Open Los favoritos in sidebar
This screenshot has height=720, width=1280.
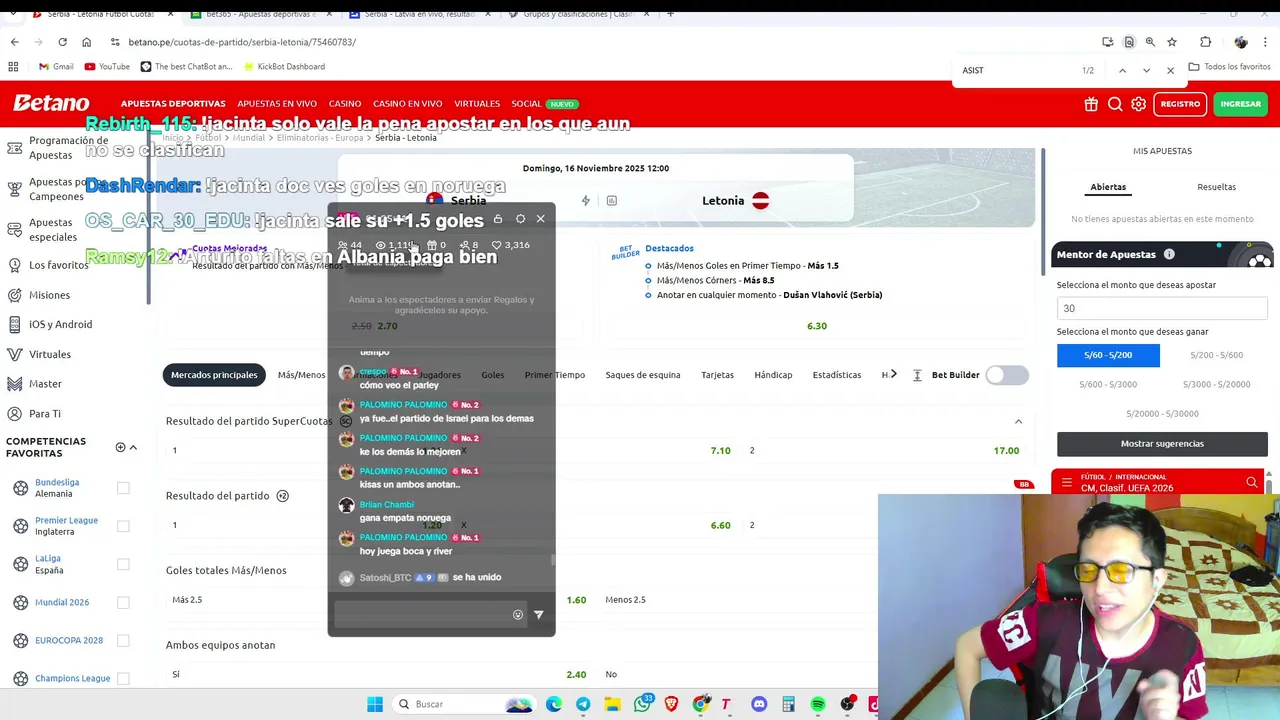click(59, 265)
